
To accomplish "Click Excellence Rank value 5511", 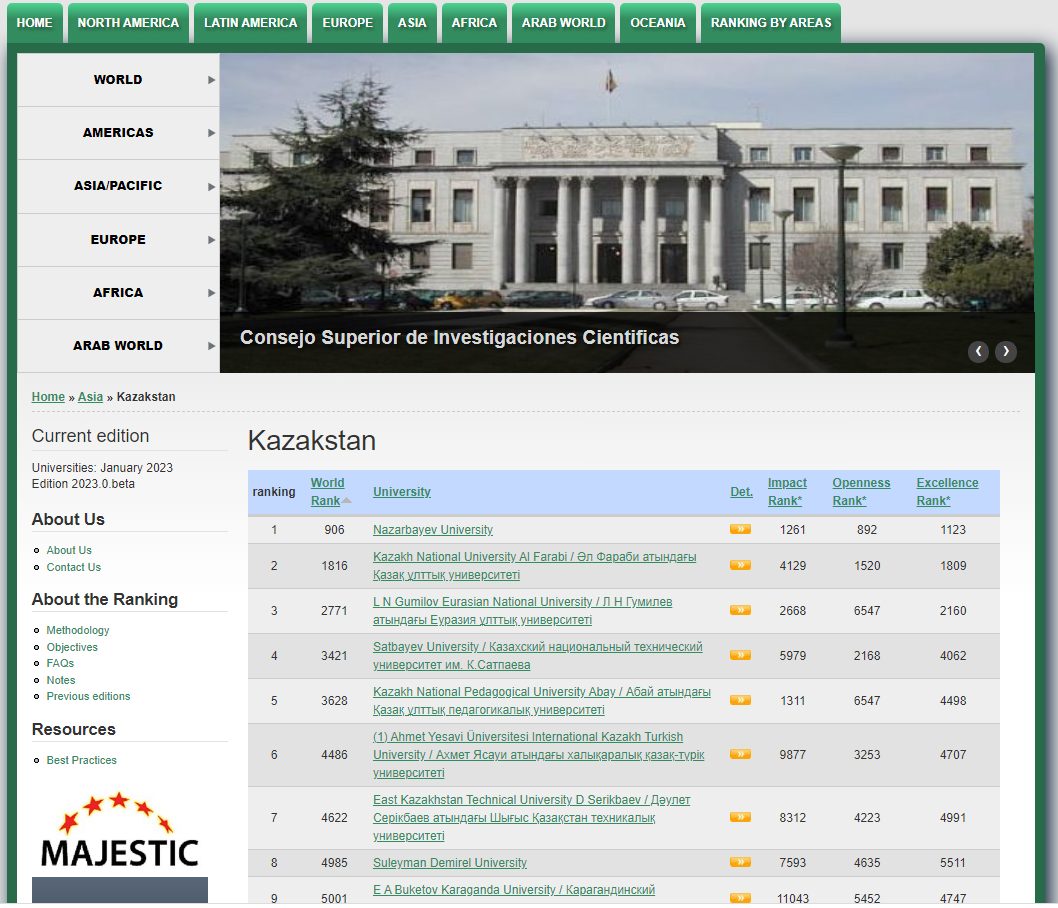I will (953, 862).
